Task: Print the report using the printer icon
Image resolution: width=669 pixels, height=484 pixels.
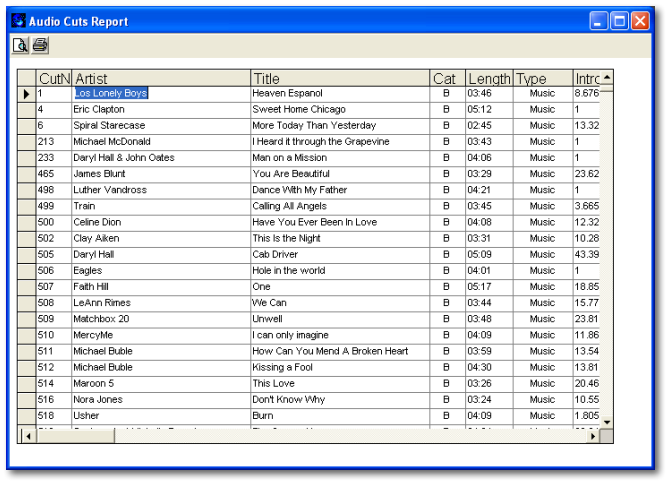Action: [x=40, y=45]
